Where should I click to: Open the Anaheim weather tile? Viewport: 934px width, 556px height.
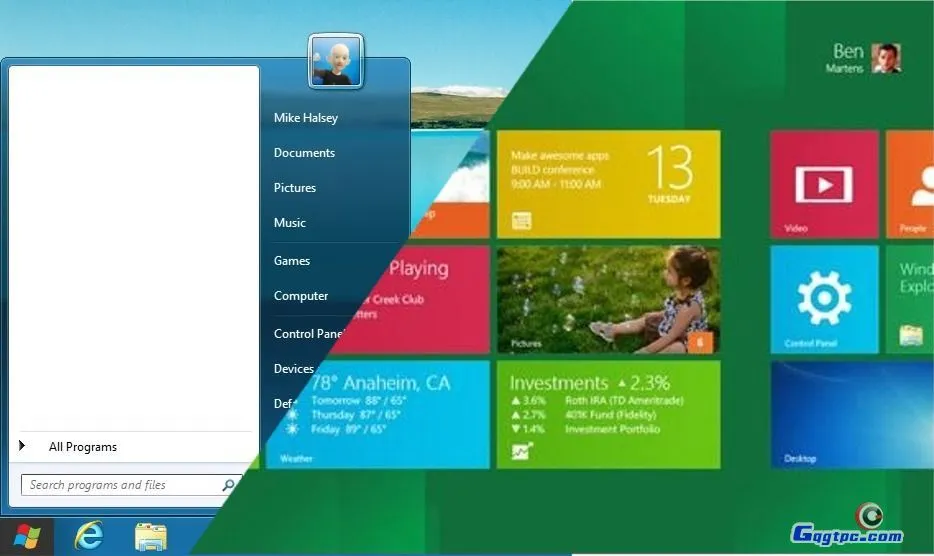pyautogui.click(x=400, y=414)
